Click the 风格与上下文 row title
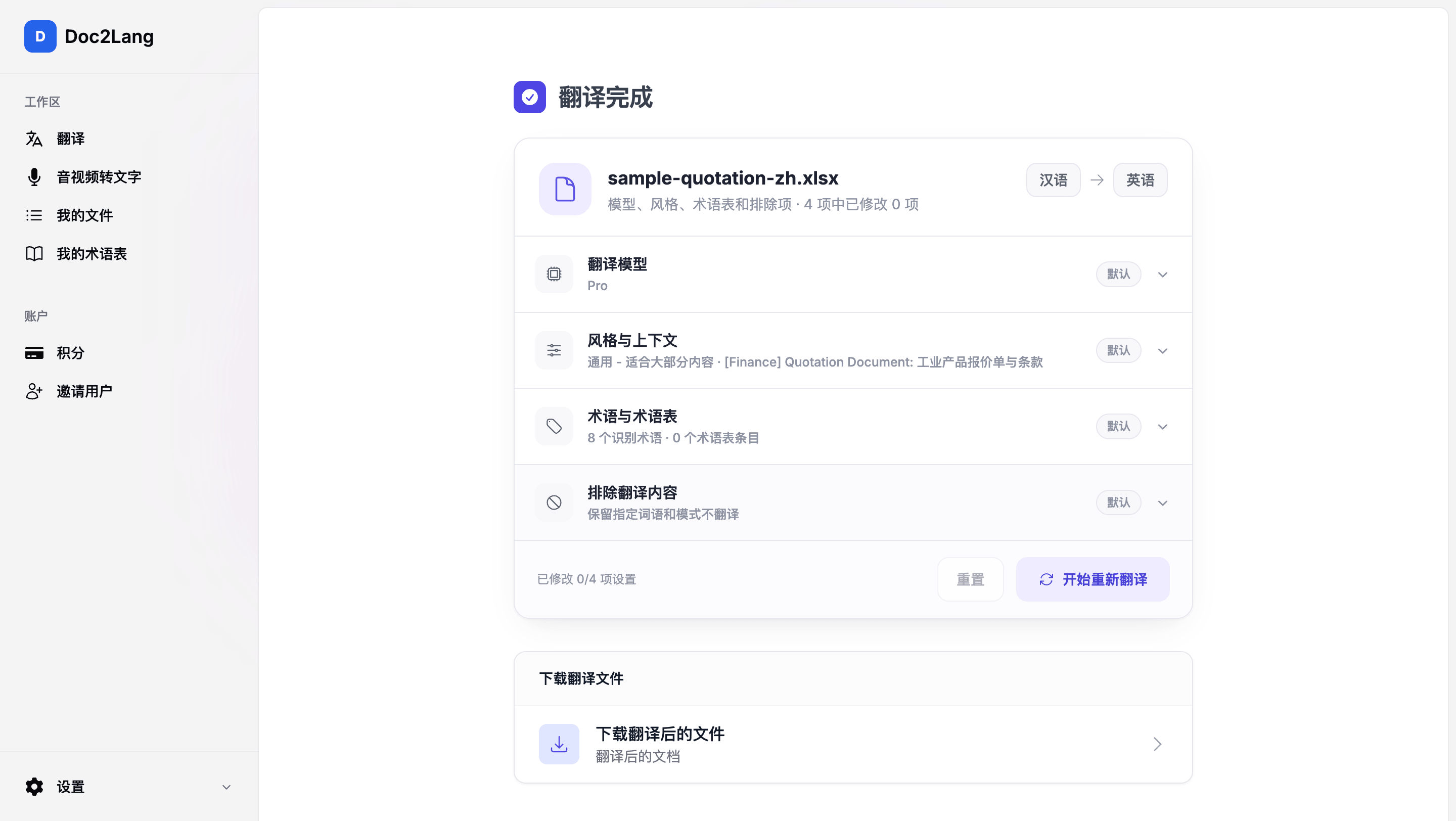Screen dimensions: 1456x821 (632, 340)
